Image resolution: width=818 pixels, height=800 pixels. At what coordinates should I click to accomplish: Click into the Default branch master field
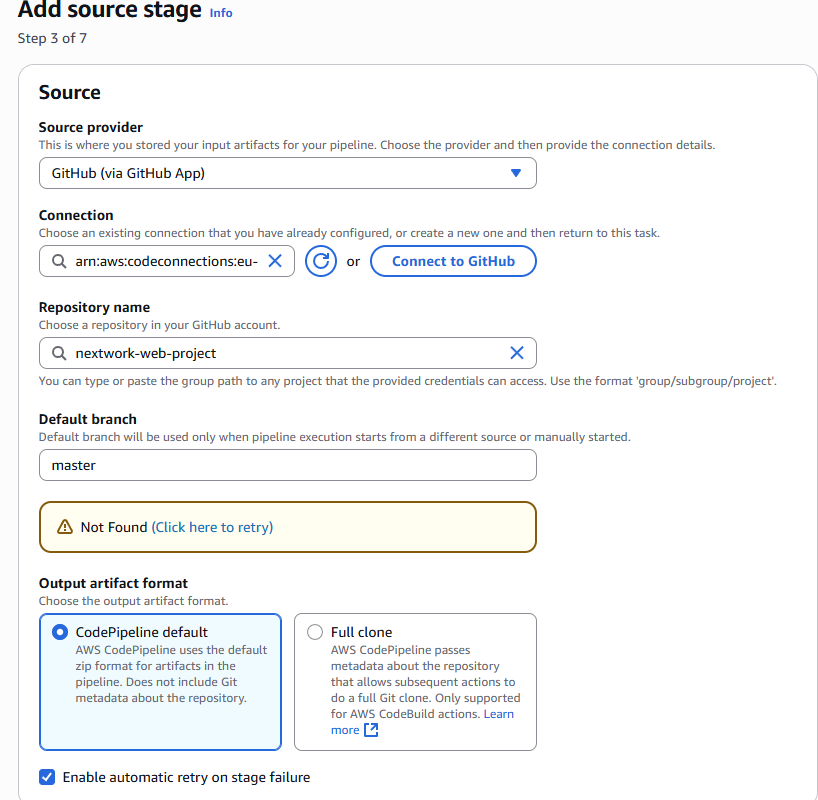coord(287,465)
